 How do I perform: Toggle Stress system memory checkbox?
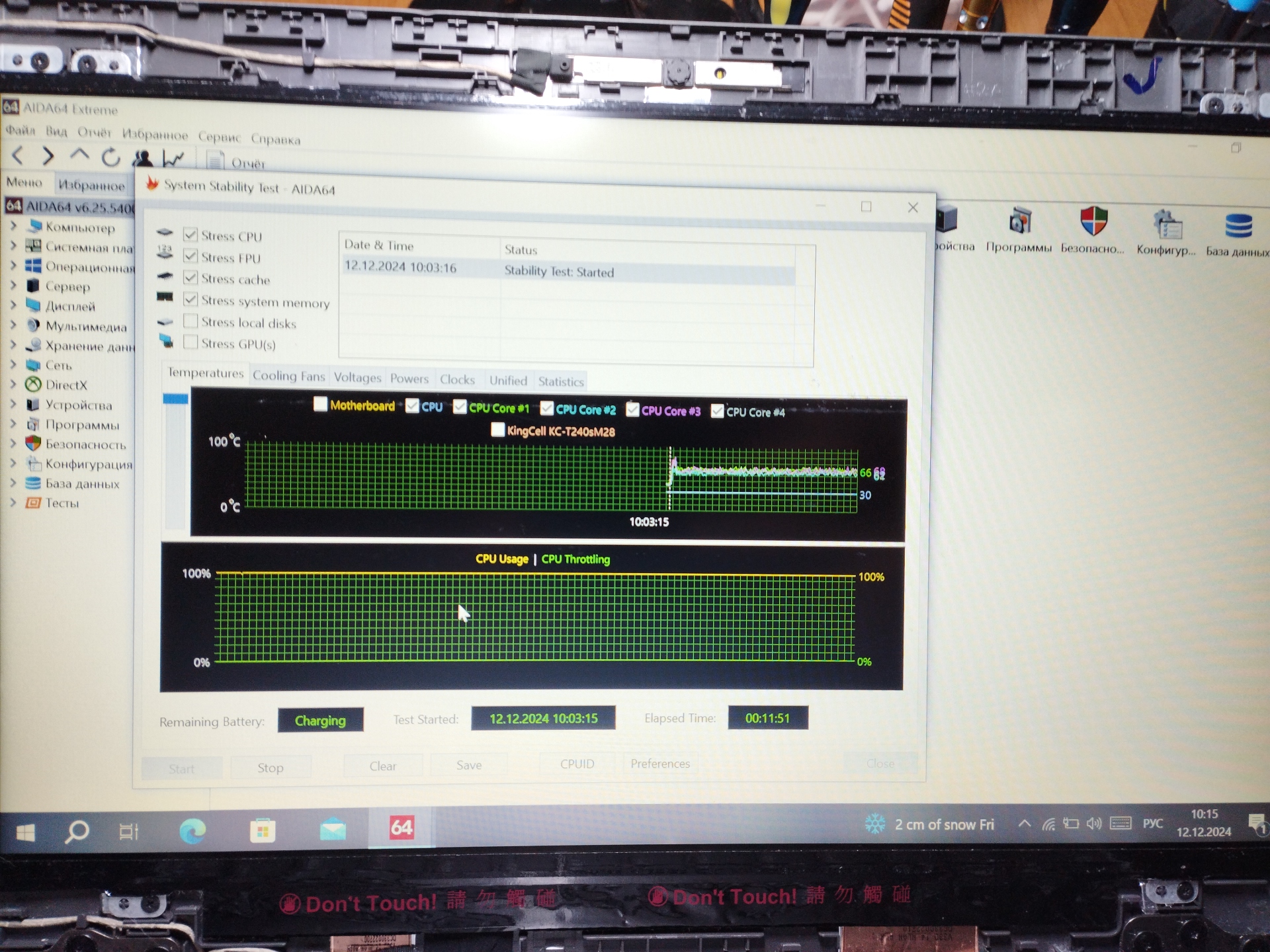point(190,299)
